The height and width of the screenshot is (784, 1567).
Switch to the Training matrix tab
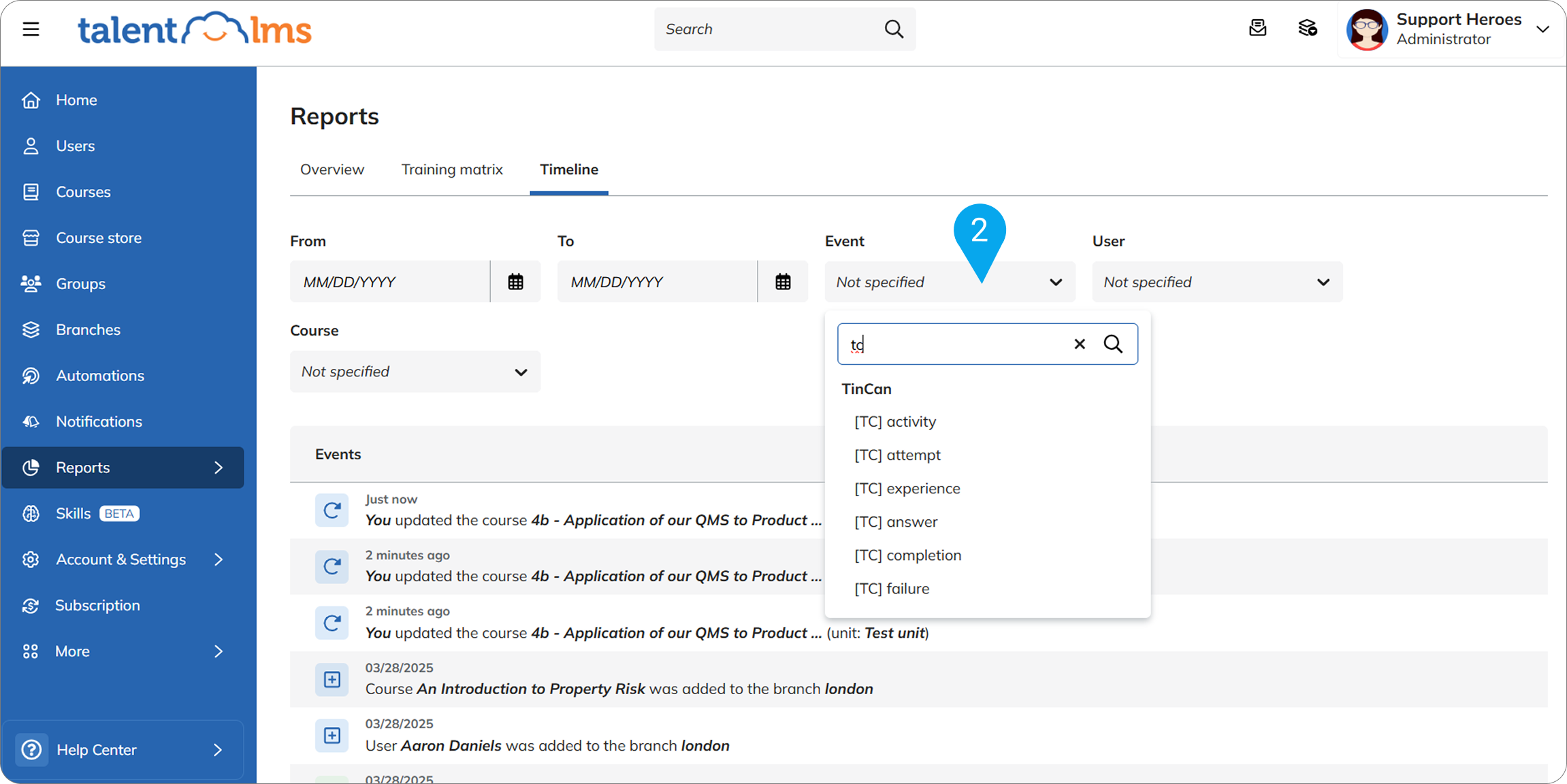pos(452,169)
